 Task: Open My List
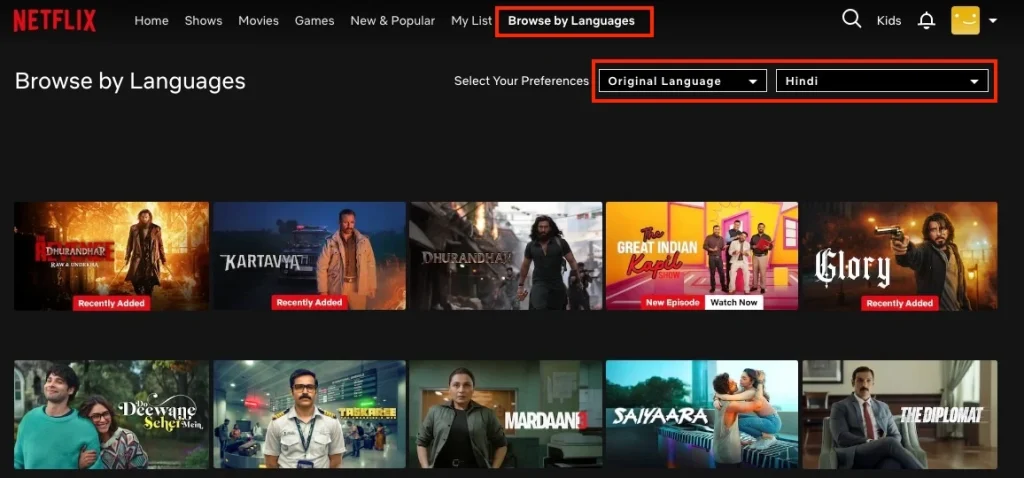coord(471,21)
